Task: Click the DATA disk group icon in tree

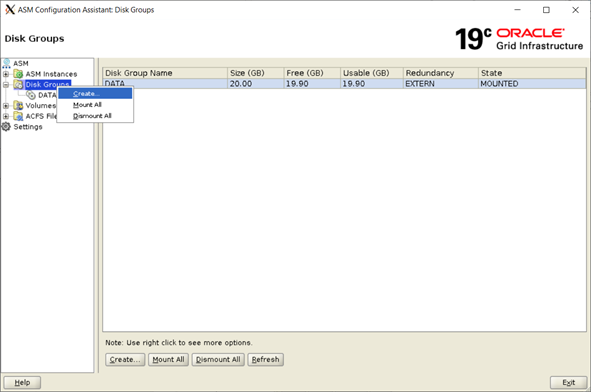Action: coord(31,95)
